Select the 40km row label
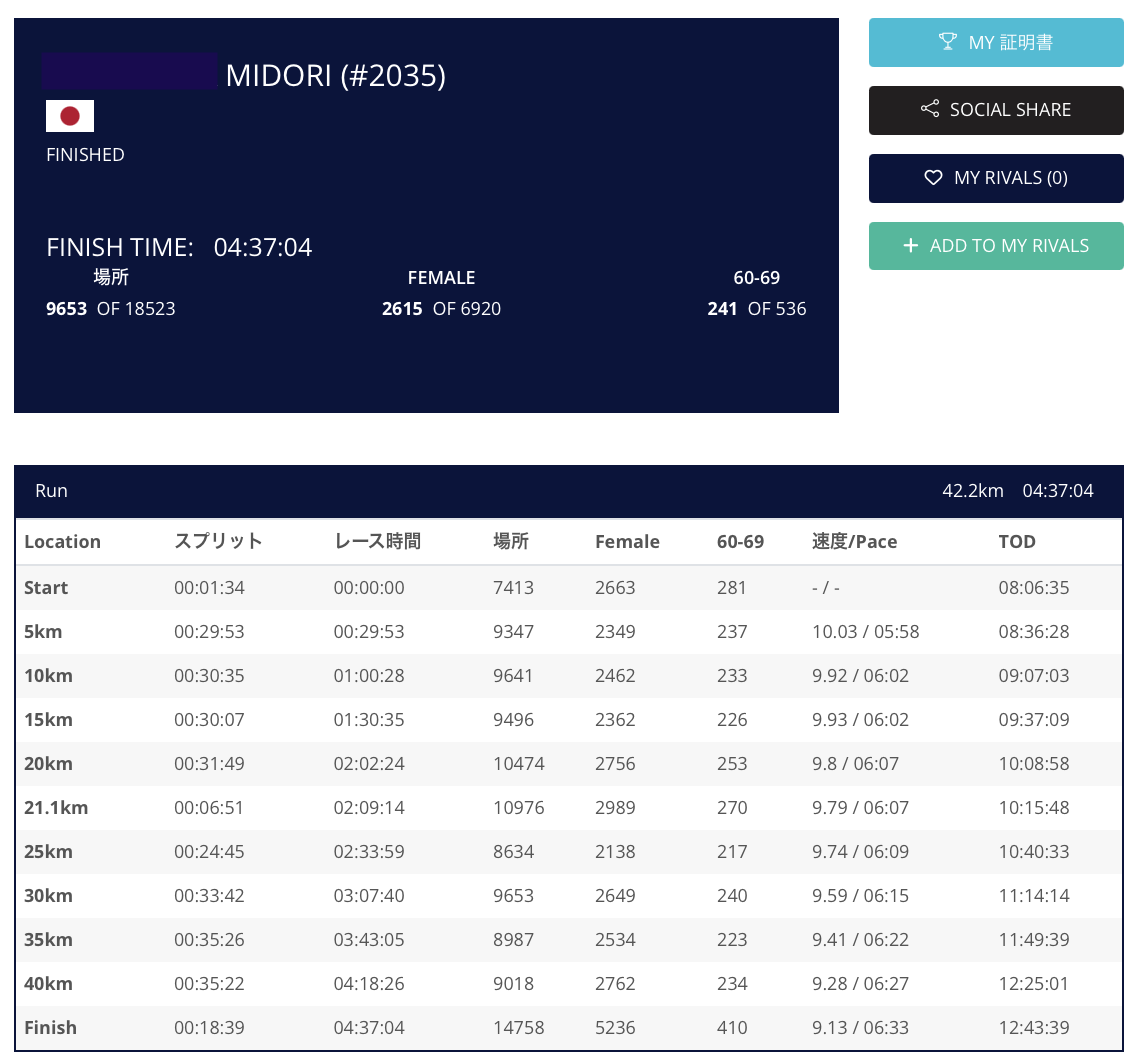 (x=49, y=984)
